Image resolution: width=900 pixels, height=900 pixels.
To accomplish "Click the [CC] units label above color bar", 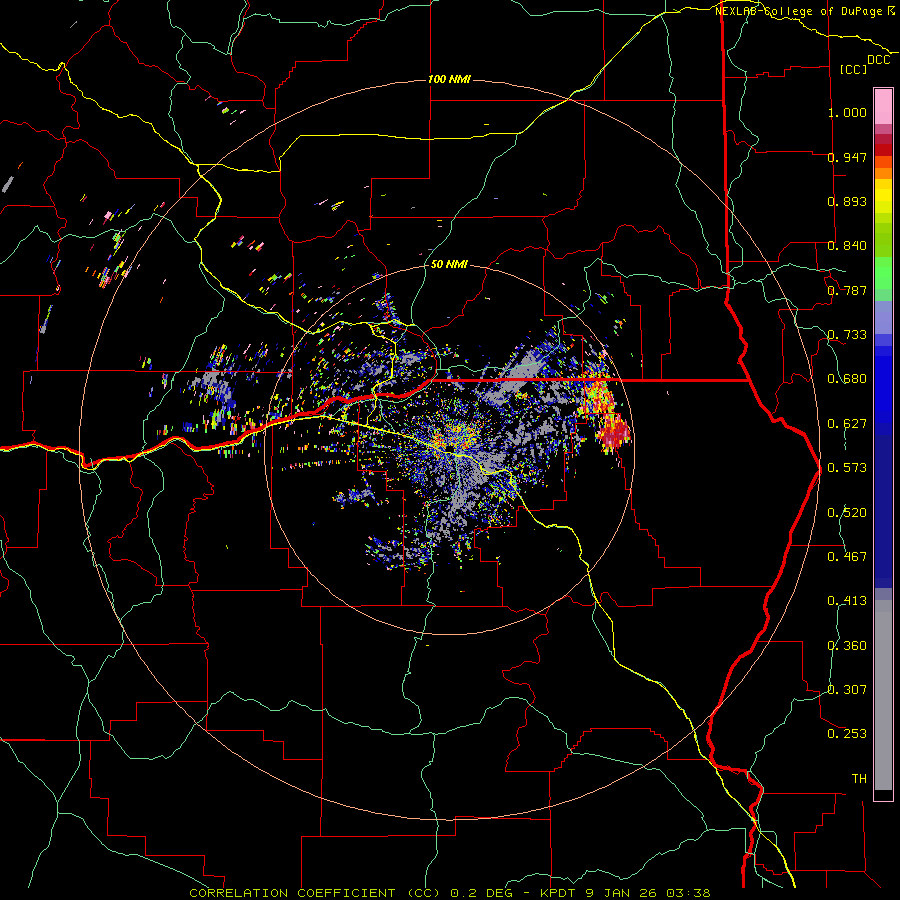I will click(x=854, y=69).
